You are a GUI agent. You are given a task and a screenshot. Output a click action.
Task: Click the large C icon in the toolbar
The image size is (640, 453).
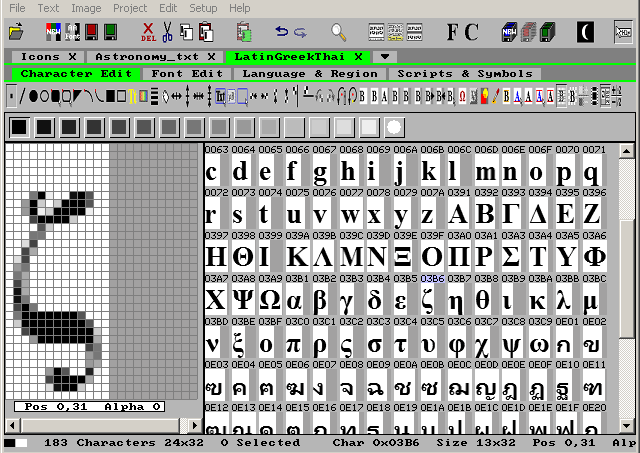pyautogui.click(x=471, y=32)
